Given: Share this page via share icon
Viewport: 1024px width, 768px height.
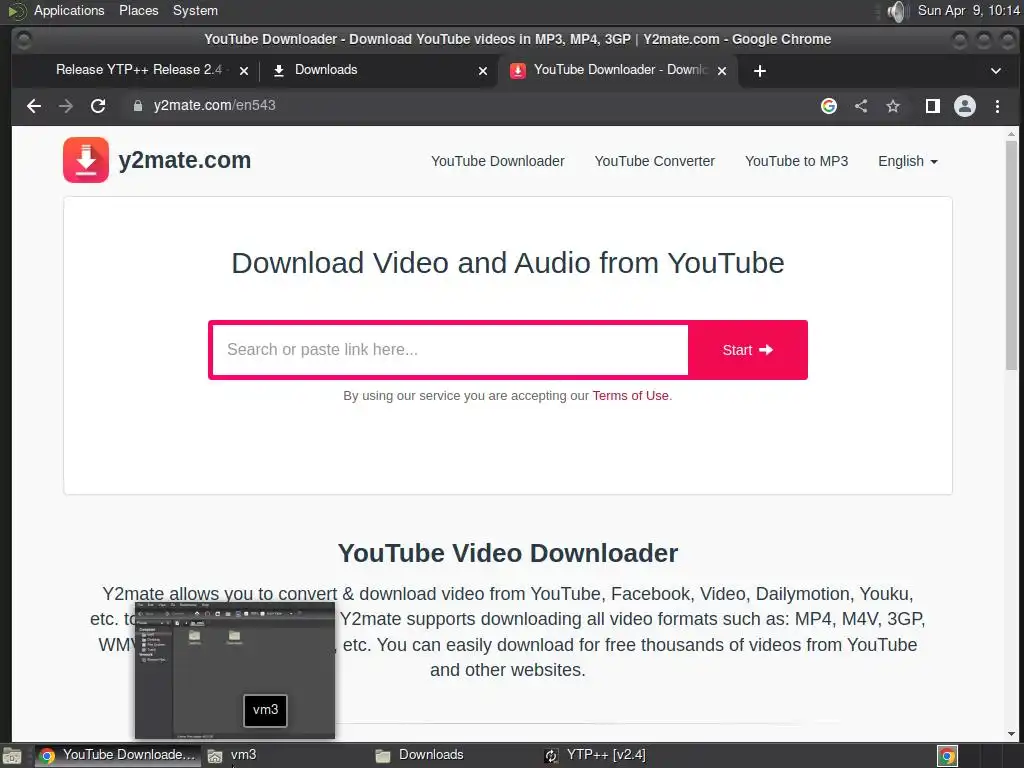Looking at the screenshot, I should [861, 106].
